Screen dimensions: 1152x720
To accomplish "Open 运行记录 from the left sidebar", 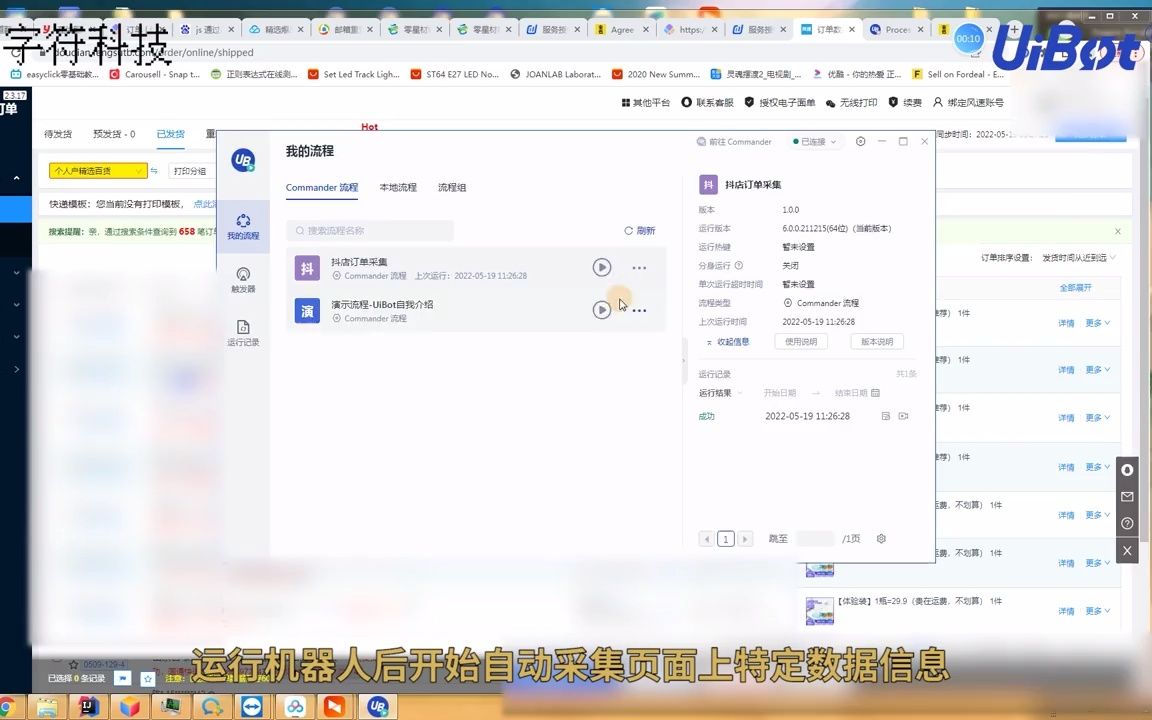I will (243, 333).
